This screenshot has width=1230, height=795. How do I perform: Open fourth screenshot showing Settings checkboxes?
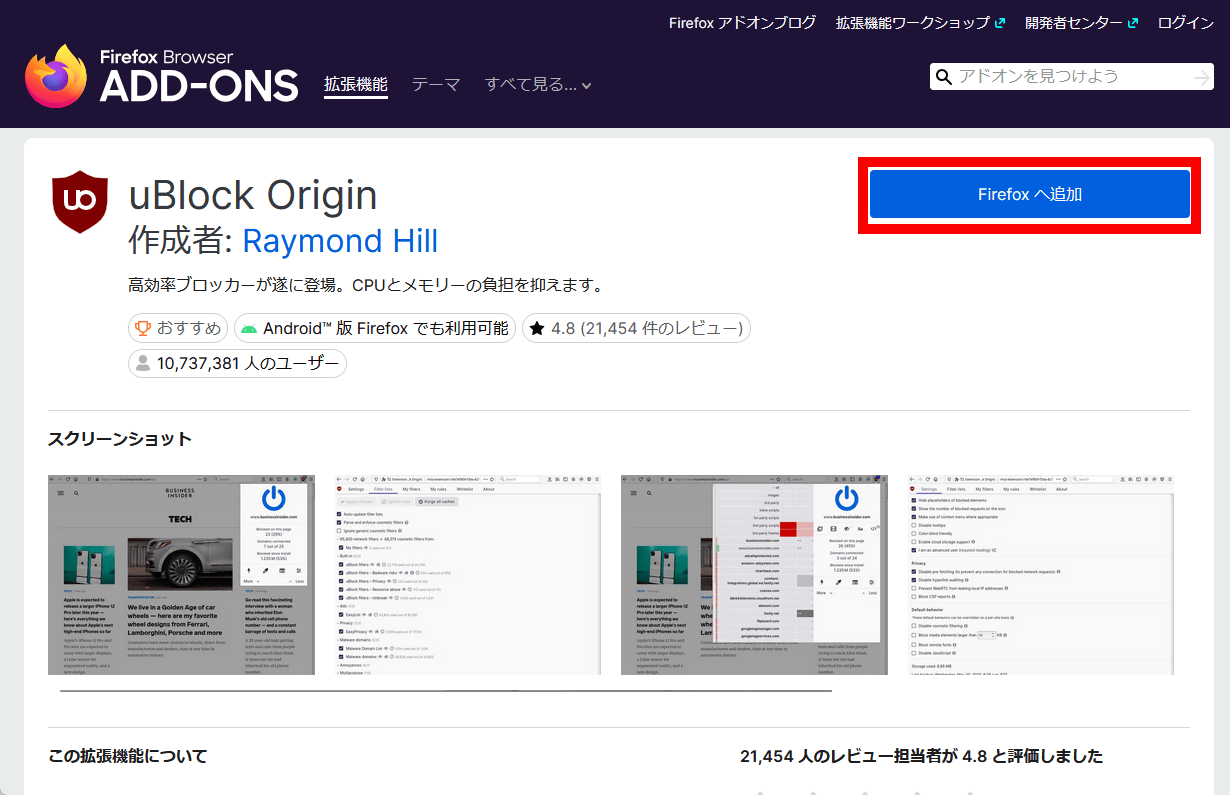[1041, 575]
